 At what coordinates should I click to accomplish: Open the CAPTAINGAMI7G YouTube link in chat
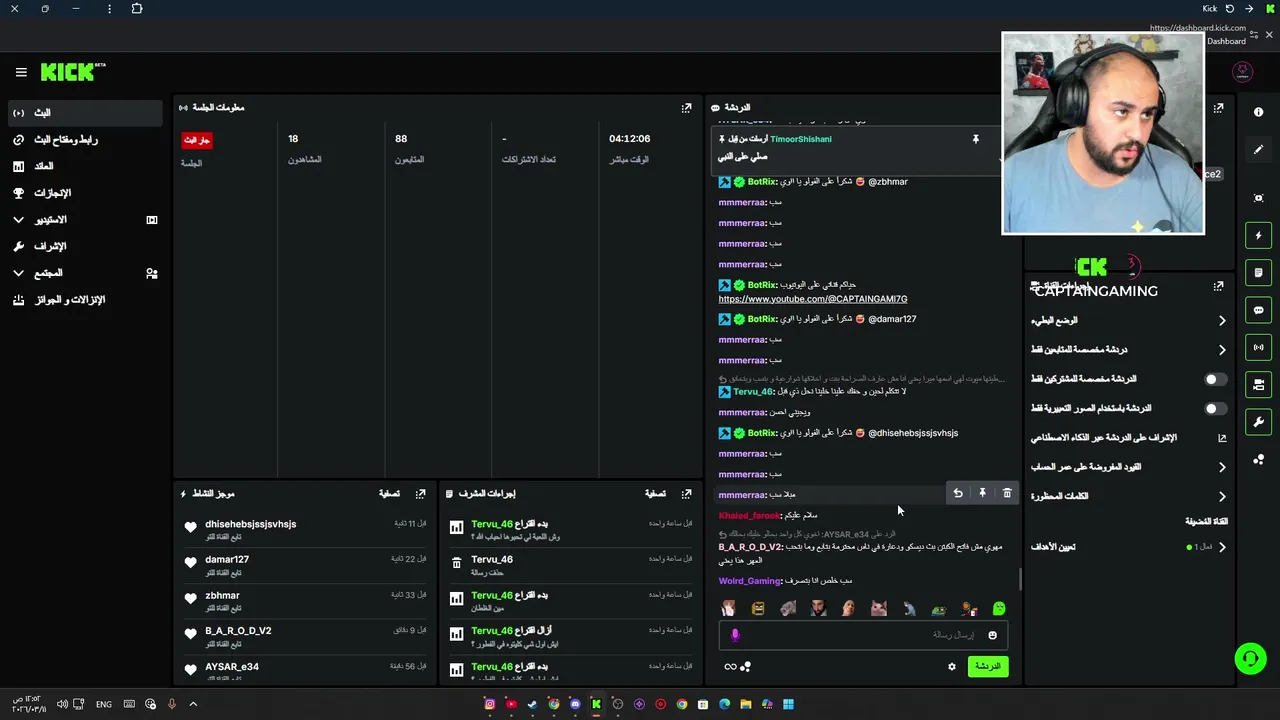tap(812, 299)
